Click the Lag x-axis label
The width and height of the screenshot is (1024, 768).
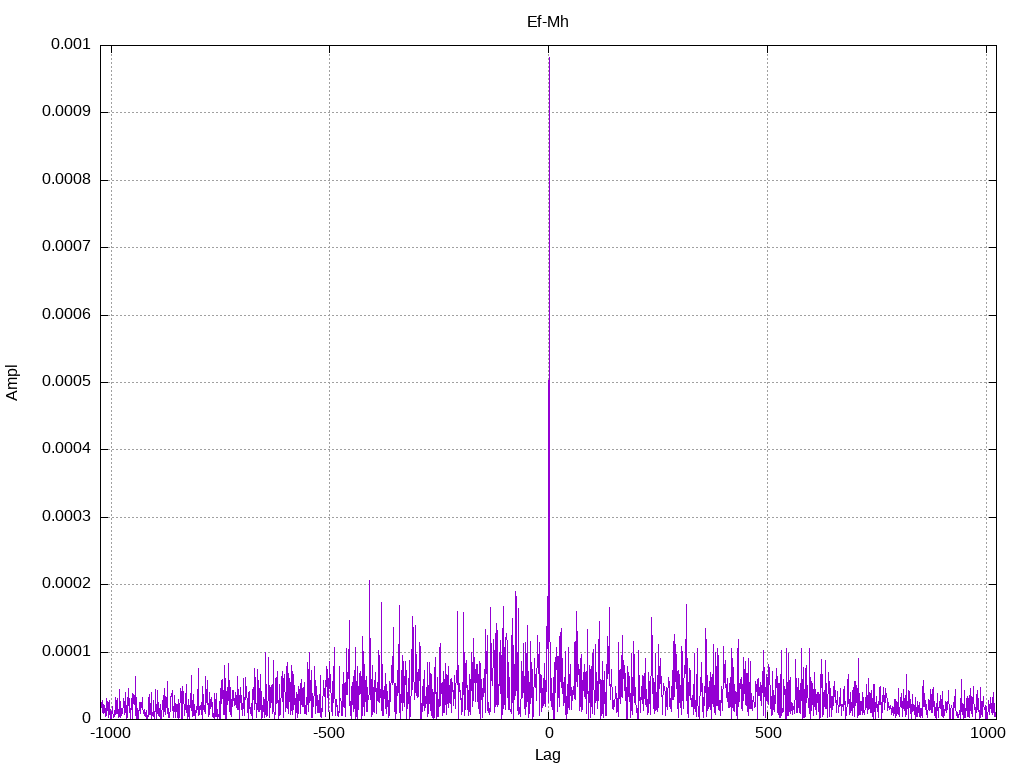(x=547, y=755)
